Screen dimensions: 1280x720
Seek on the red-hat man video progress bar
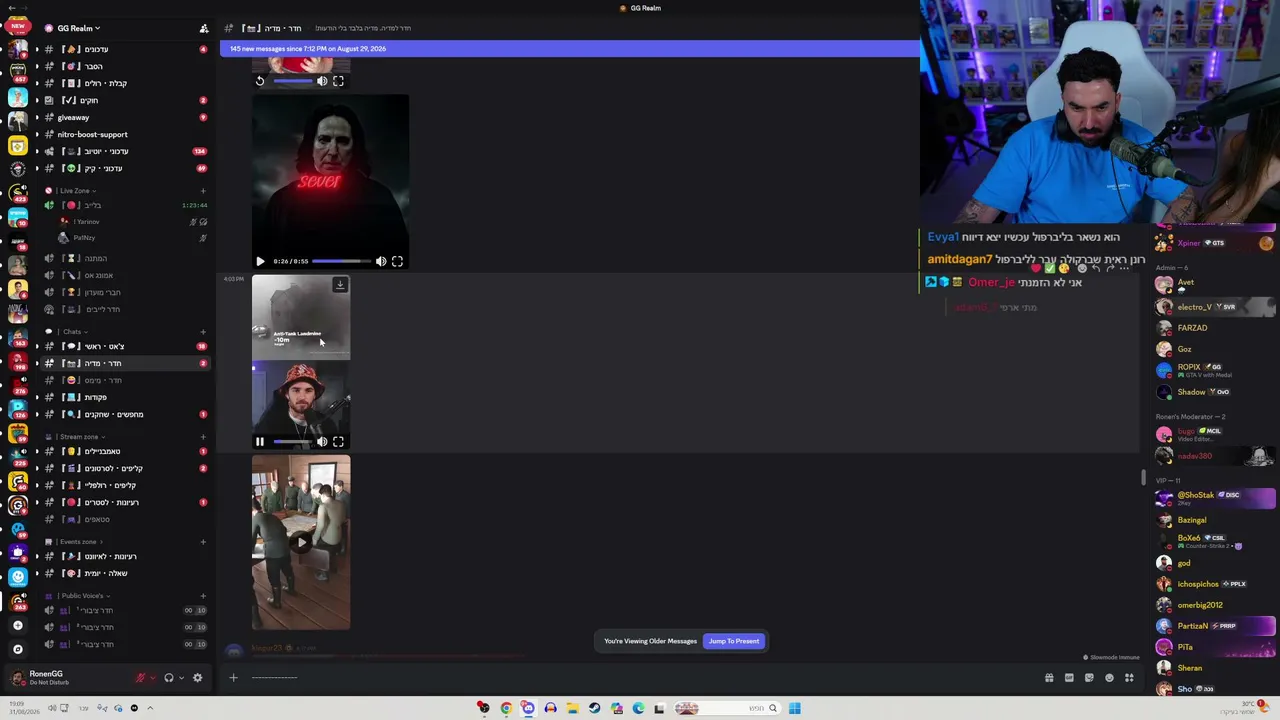pos(292,441)
